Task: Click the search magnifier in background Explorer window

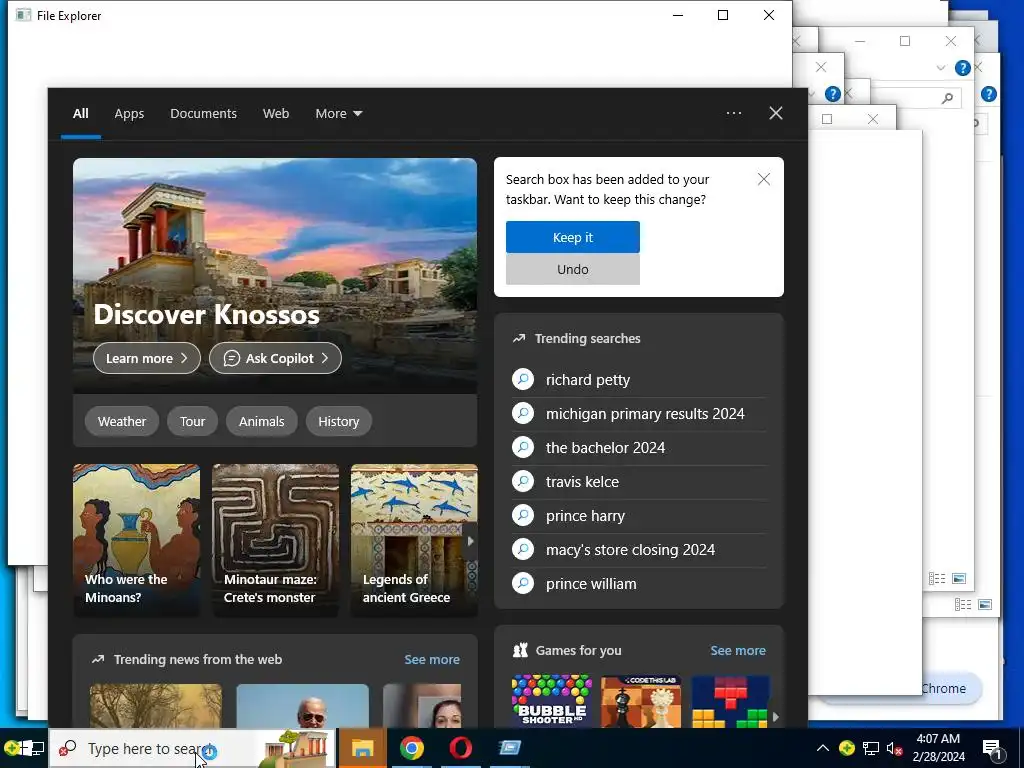Action: tap(947, 98)
